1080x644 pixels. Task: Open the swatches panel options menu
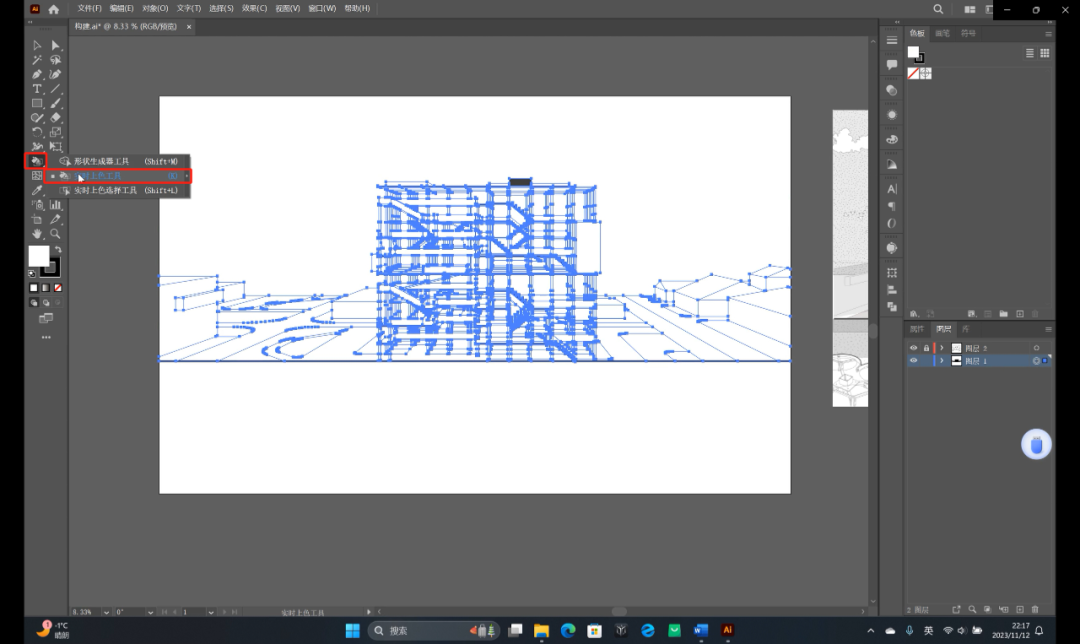pyautogui.click(x=1048, y=34)
